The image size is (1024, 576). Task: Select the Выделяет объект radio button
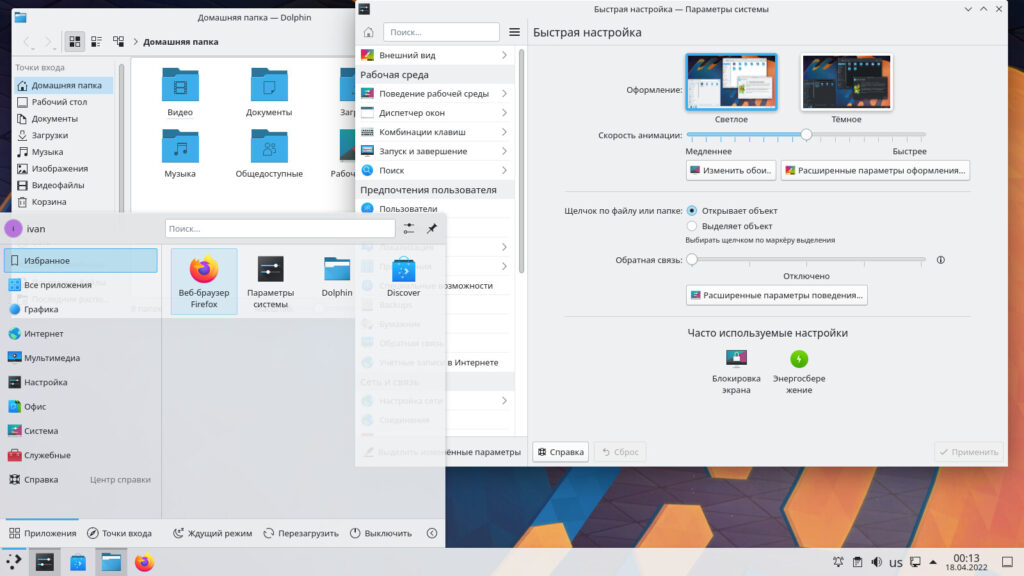692,226
